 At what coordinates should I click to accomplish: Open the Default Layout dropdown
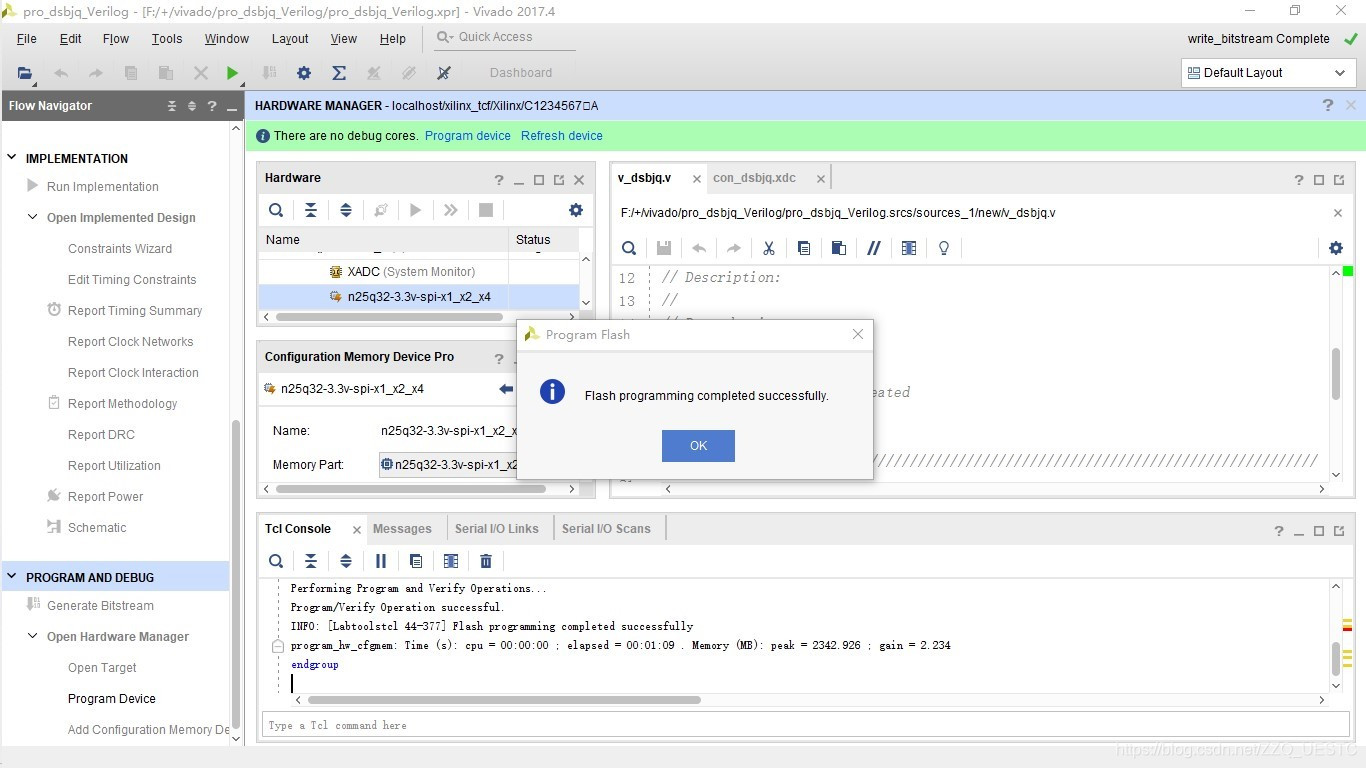pos(1268,73)
